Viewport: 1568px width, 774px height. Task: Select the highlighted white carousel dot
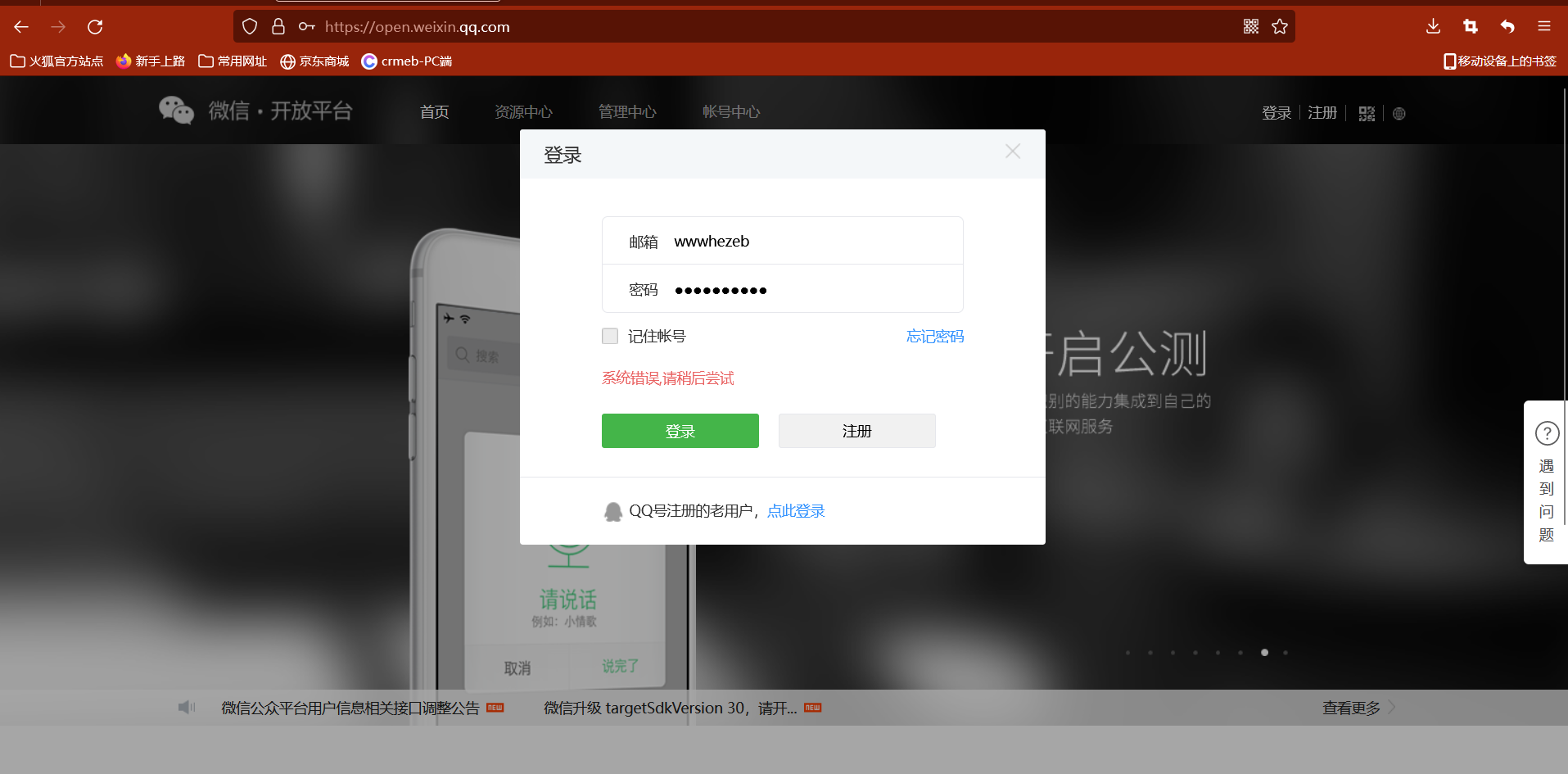pos(1265,653)
